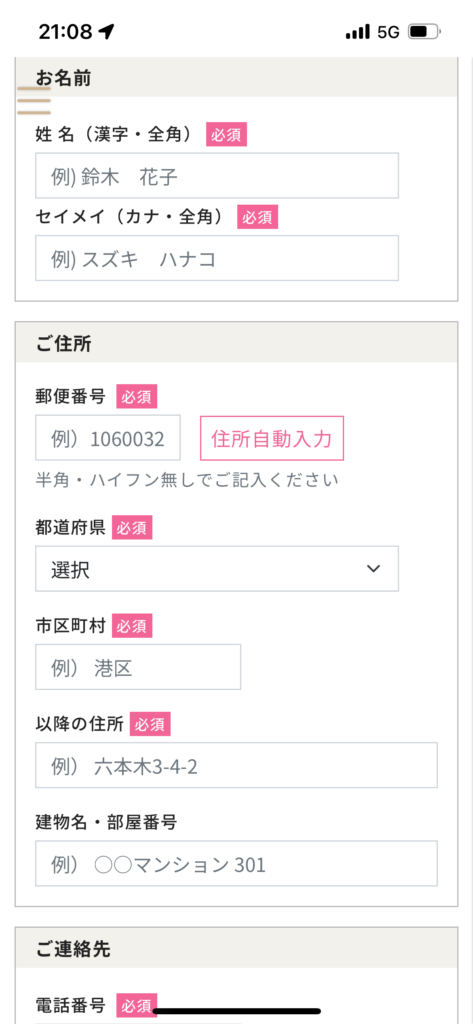Select the 郵便番号 postal code field
This screenshot has width=473, height=1024.
(108, 438)
